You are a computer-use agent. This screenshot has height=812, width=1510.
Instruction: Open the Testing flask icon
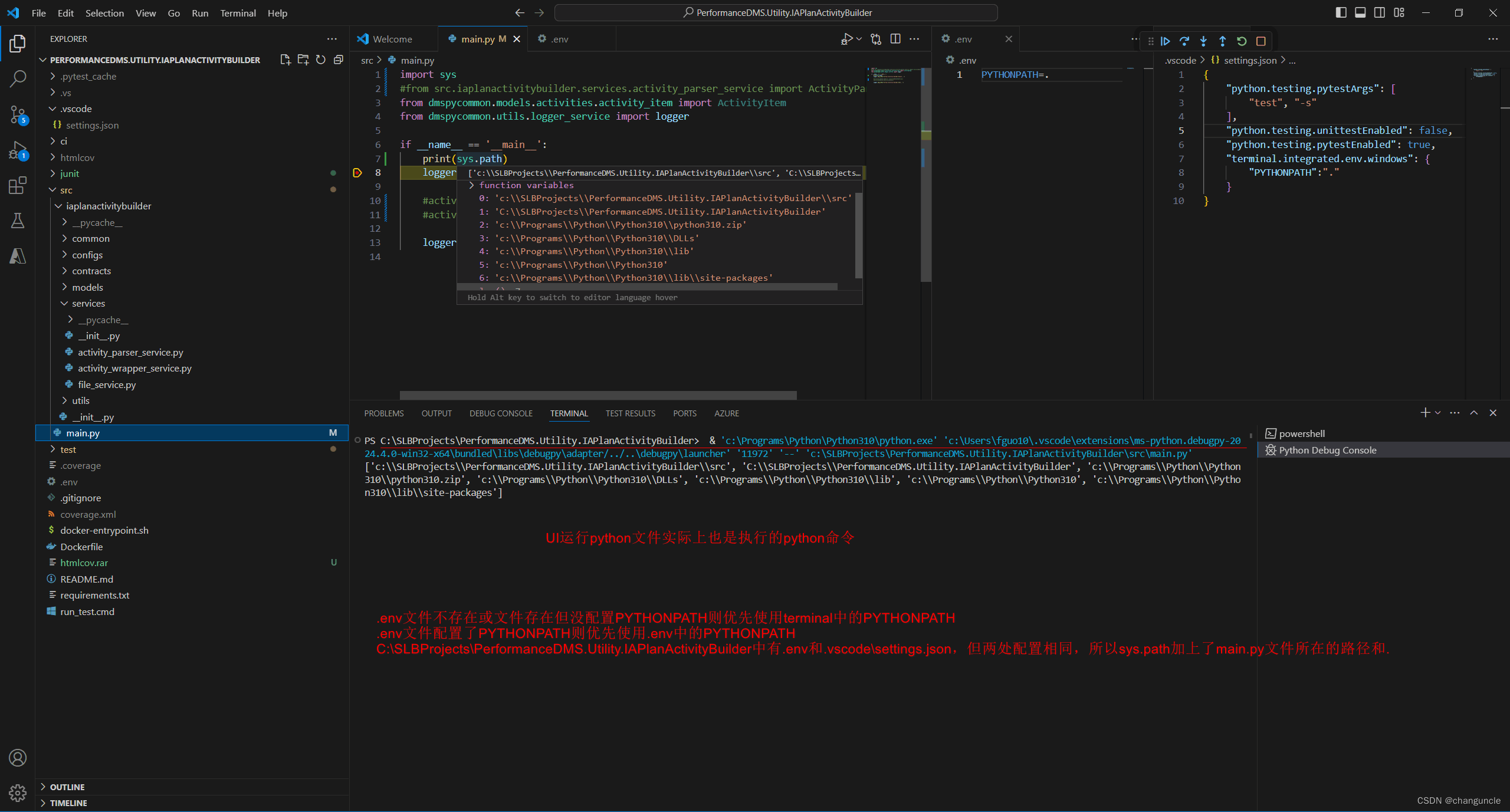click(18, 221)
